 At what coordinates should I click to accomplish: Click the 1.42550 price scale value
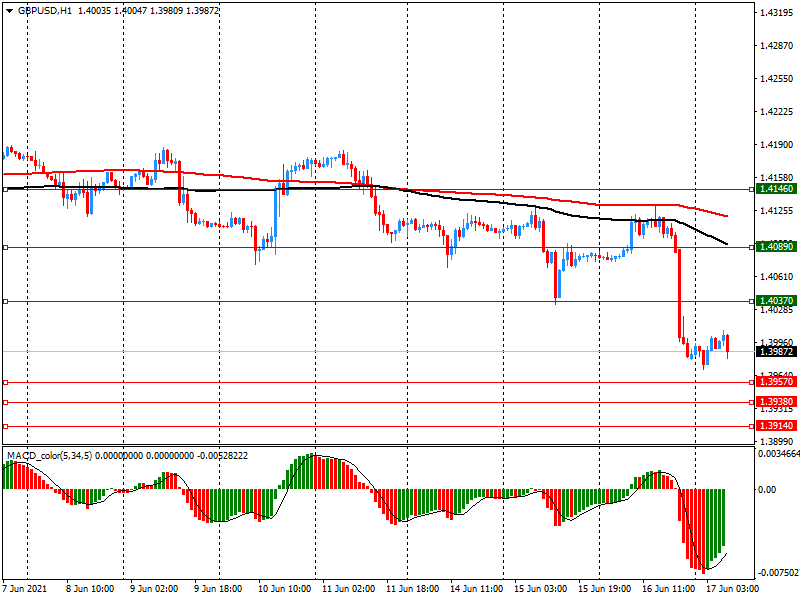point(777,79)
